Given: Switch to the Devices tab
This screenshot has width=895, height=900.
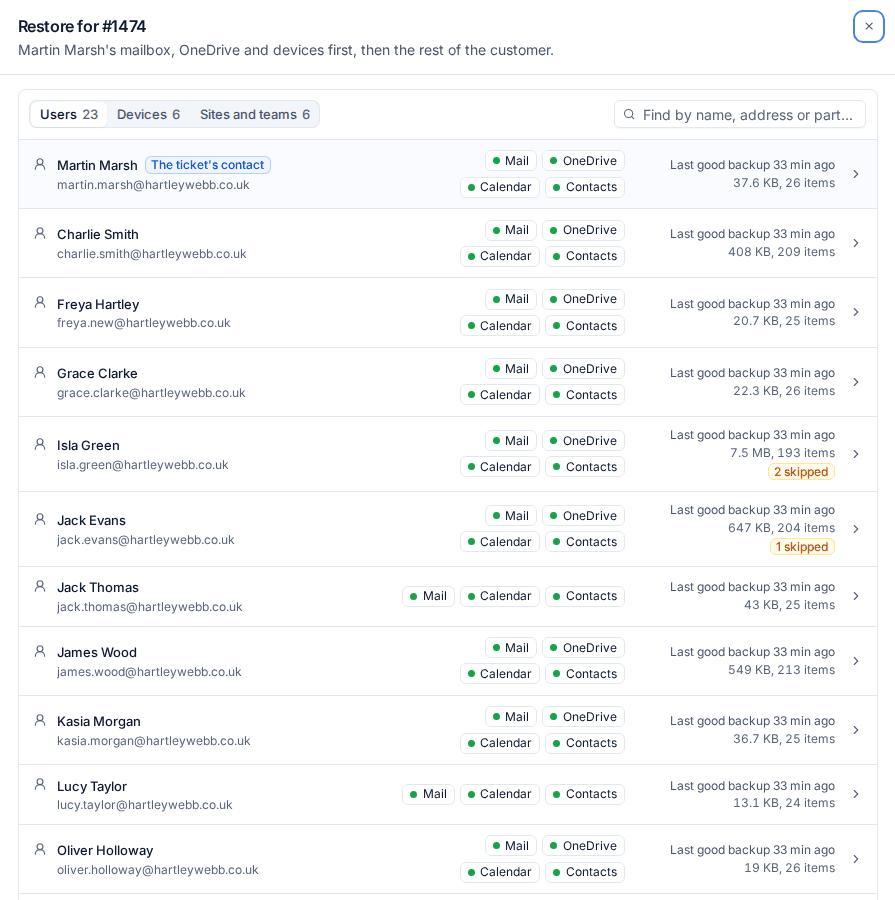Looking at the screenshot, I should 148,114.
